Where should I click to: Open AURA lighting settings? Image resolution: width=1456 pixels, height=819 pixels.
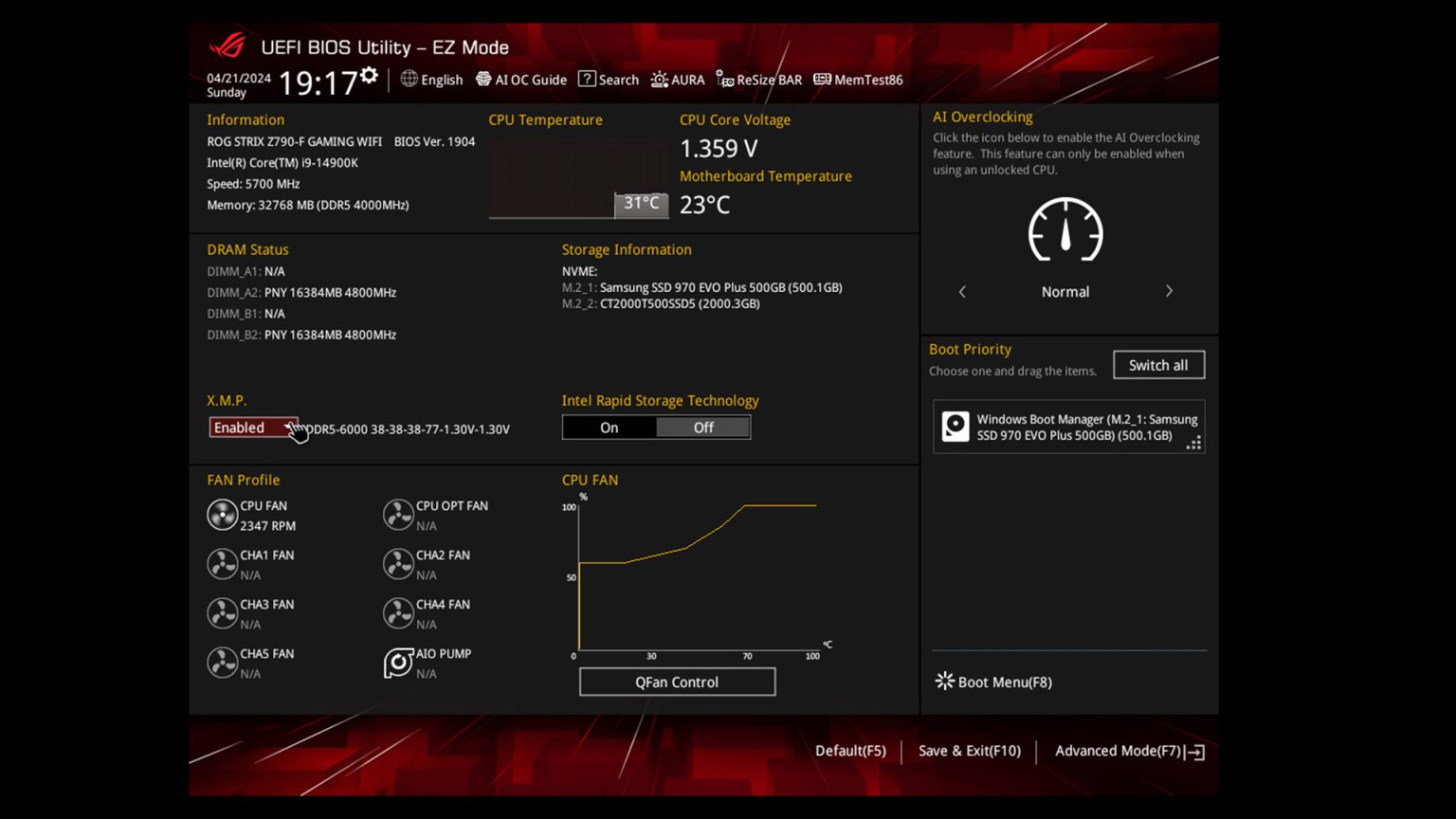678,80
